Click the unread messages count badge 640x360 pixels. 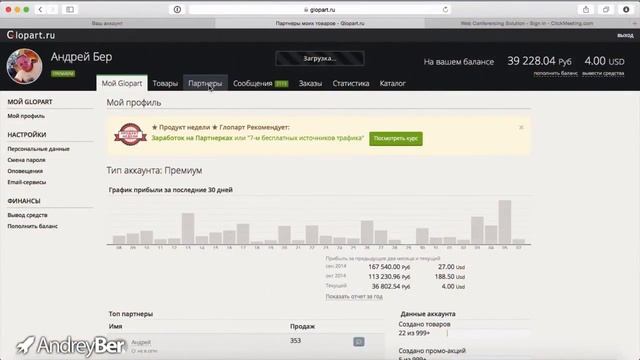[x=281, y=84]
